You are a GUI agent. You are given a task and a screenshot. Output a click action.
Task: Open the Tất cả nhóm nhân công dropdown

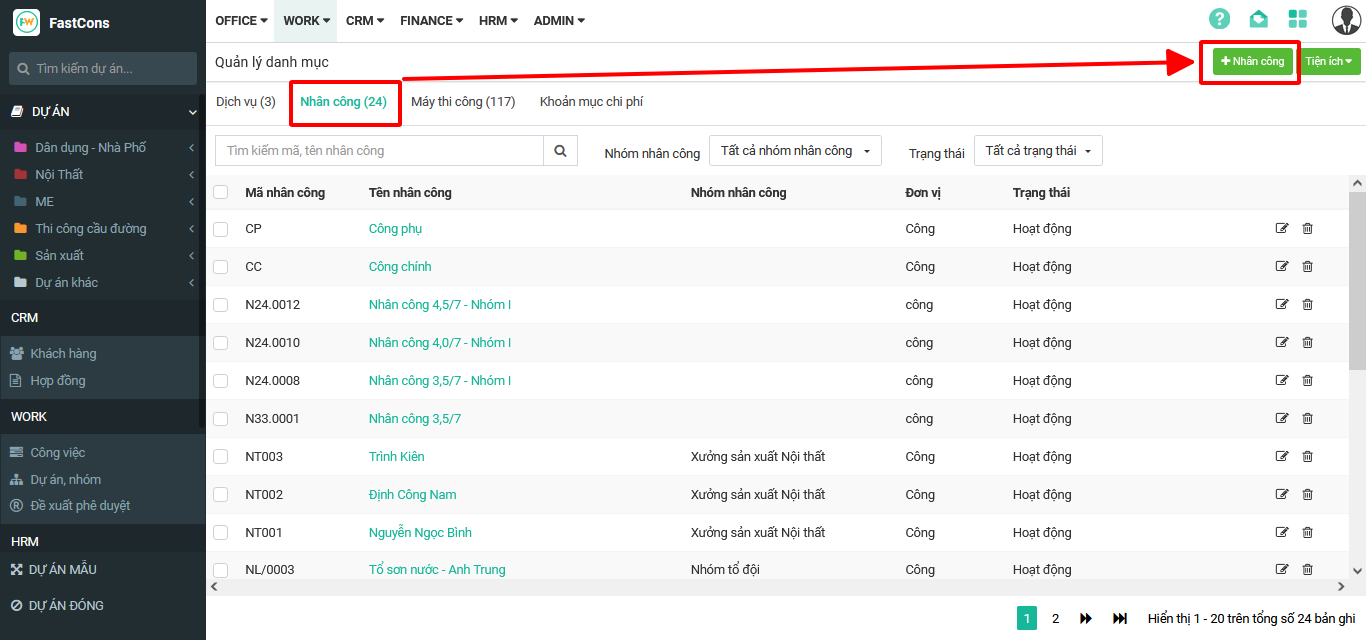[x=795, y=151]
